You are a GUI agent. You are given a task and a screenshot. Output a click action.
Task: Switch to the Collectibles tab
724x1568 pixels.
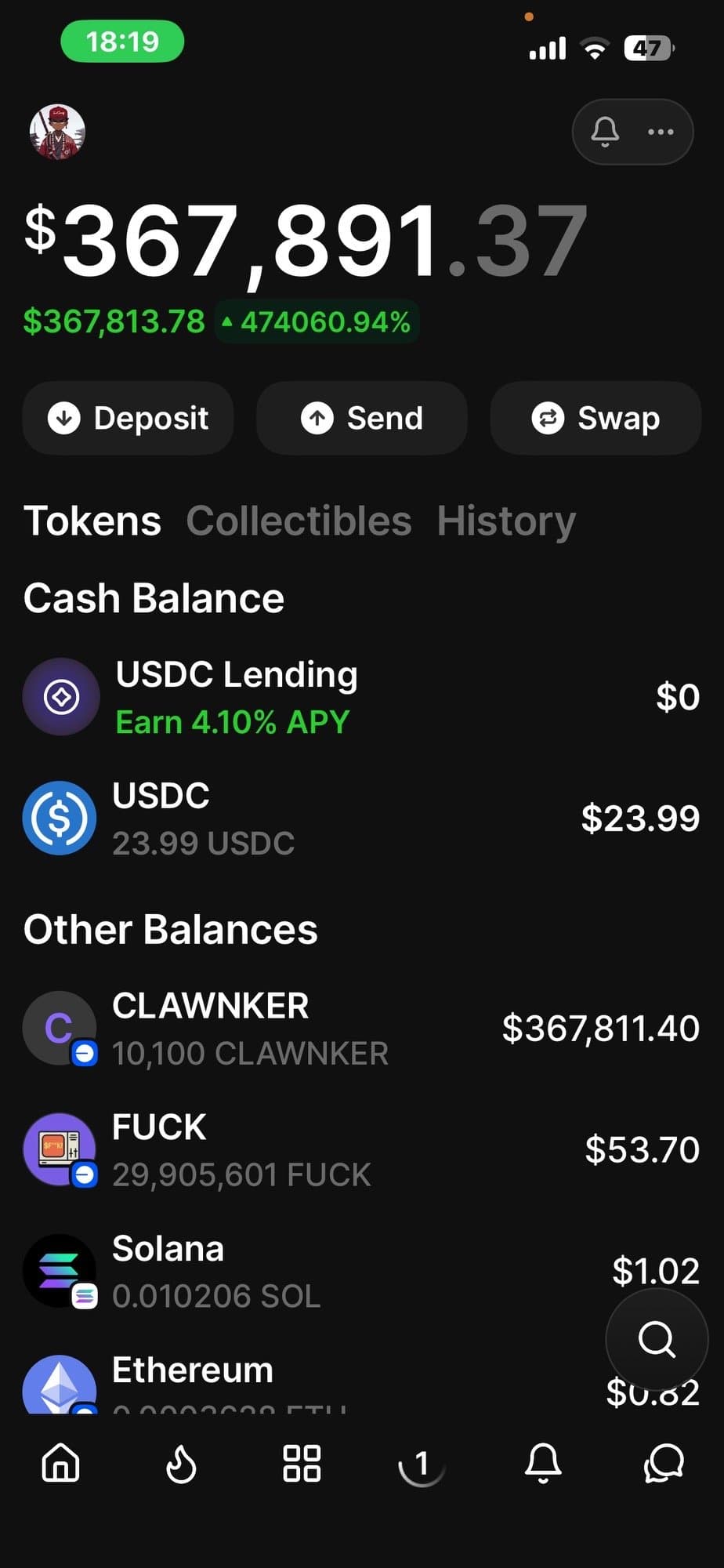(299, 521)
